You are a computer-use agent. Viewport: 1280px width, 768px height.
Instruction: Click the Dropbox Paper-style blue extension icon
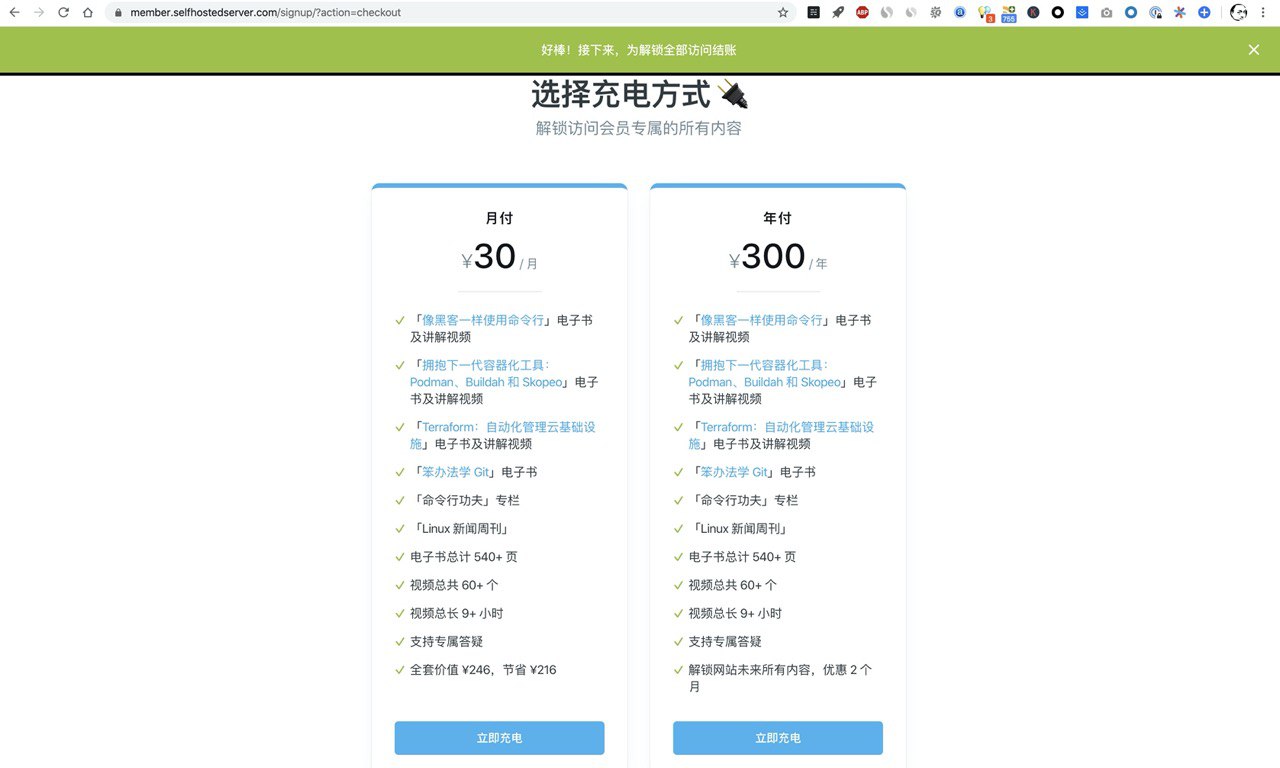(1082, 13)
